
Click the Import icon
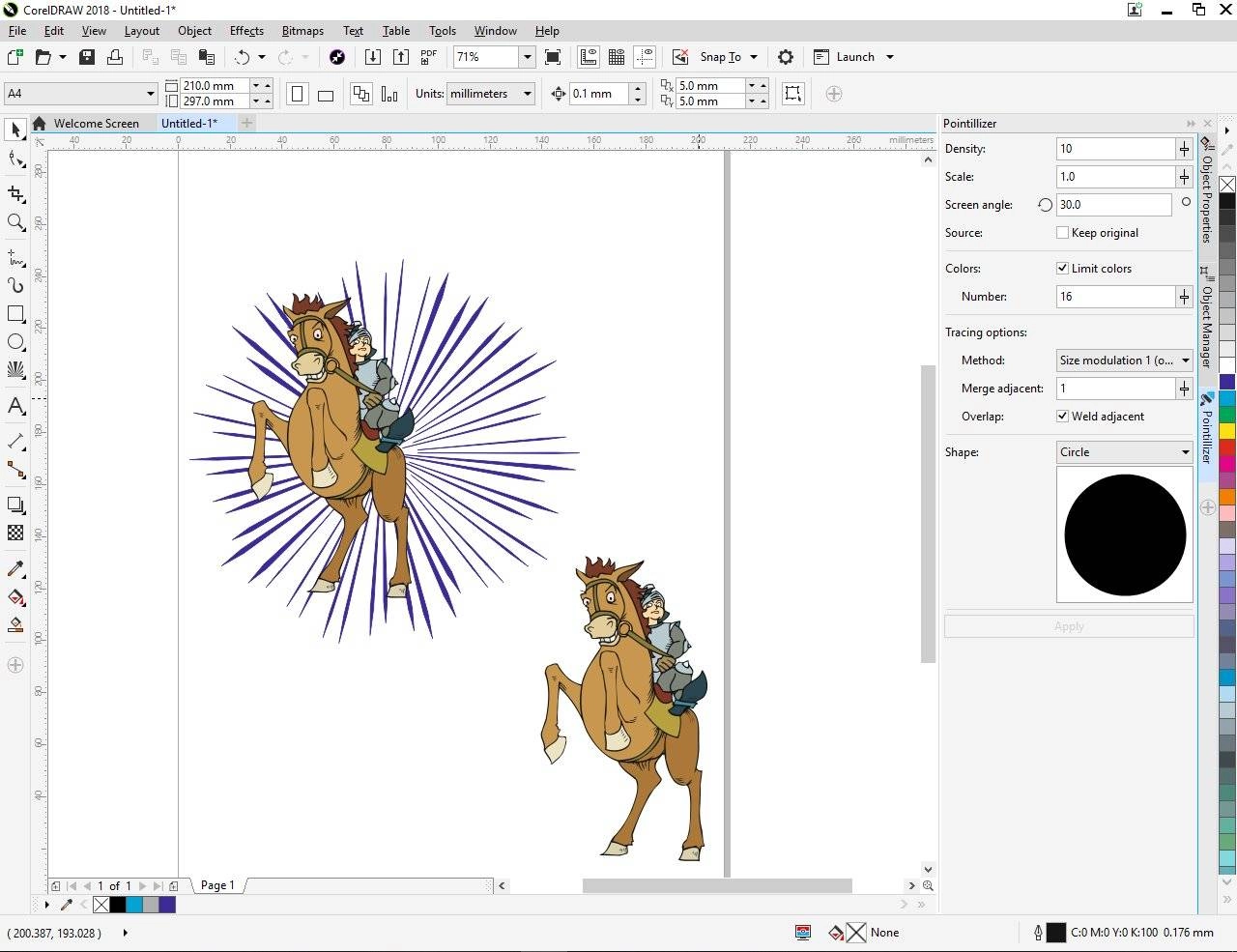point(373,57)
